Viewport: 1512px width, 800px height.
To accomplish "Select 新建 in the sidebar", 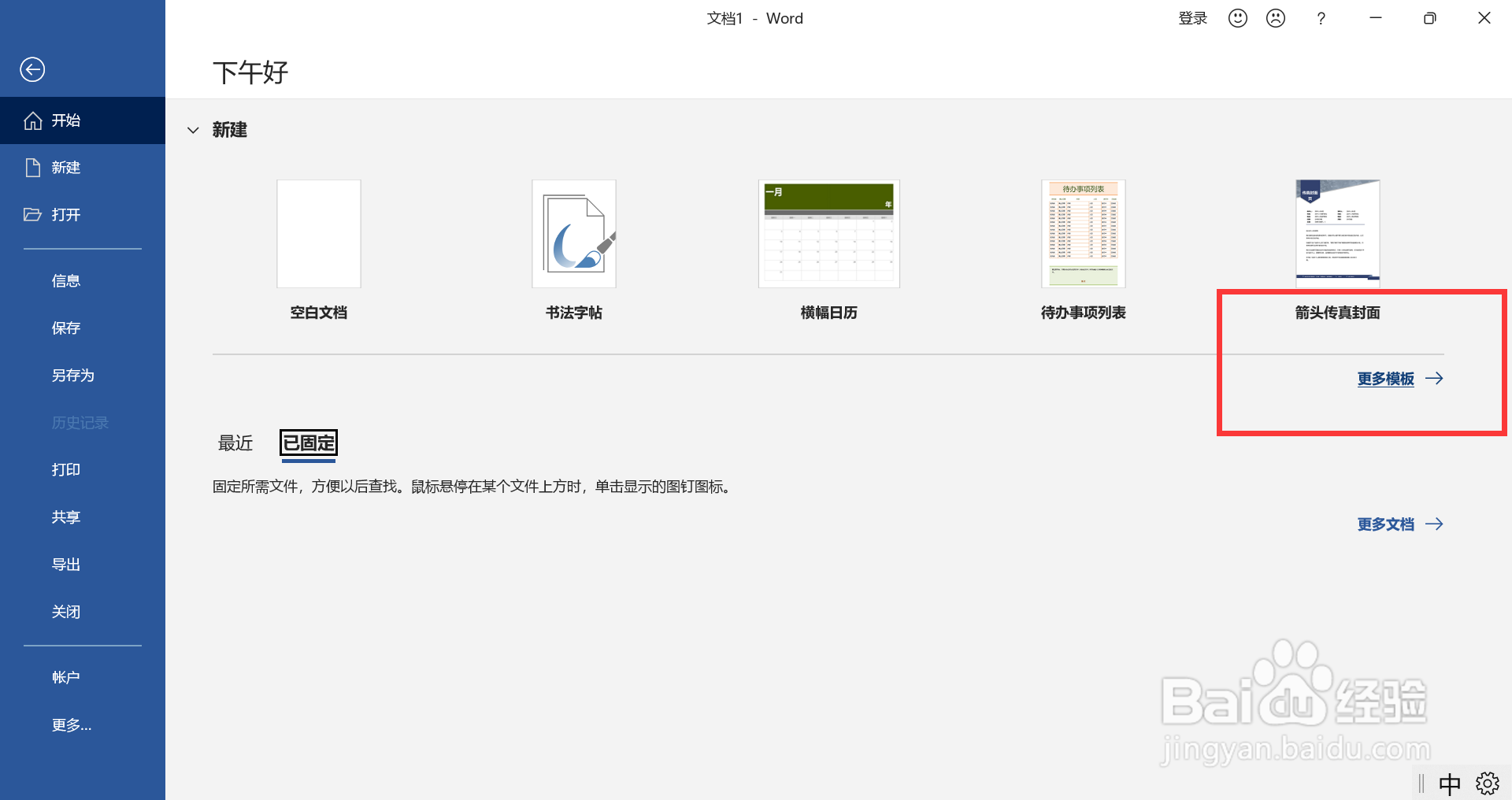I will tap(83, 168).
